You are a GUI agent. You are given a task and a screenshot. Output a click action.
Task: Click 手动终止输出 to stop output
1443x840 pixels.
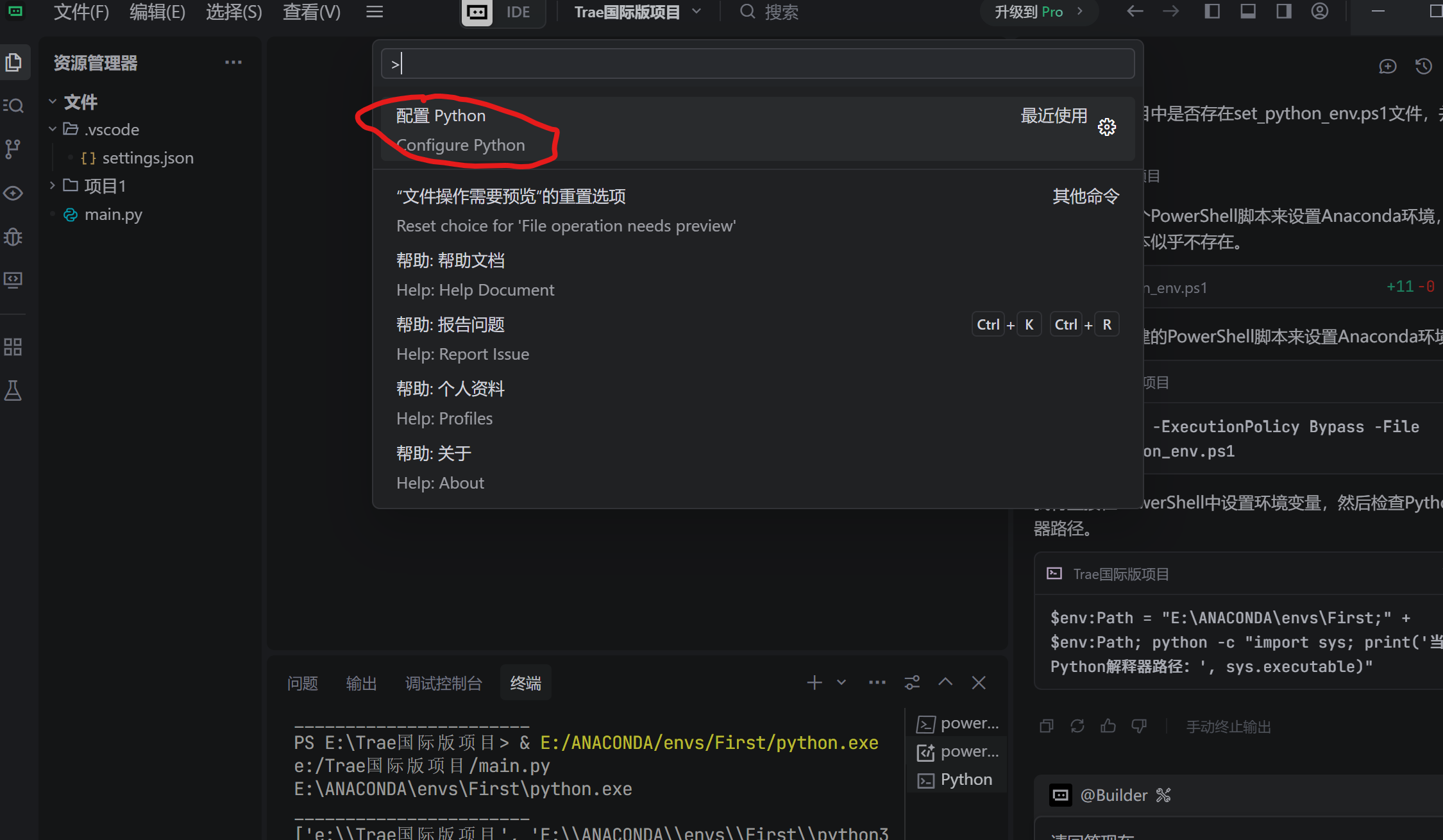[x=1228, y=727]
